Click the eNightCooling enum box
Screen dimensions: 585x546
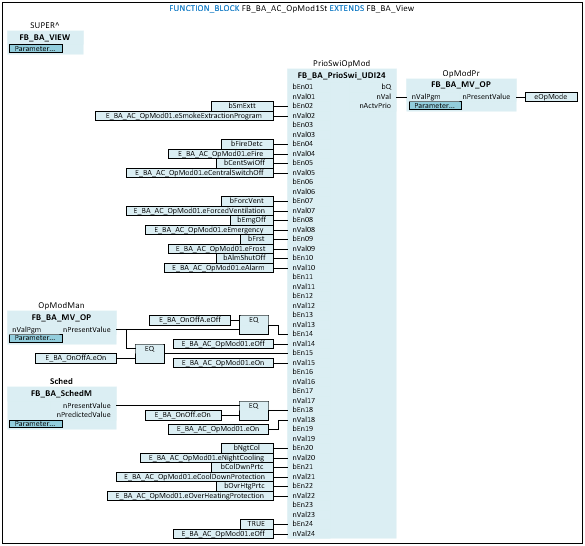(207, 458)
